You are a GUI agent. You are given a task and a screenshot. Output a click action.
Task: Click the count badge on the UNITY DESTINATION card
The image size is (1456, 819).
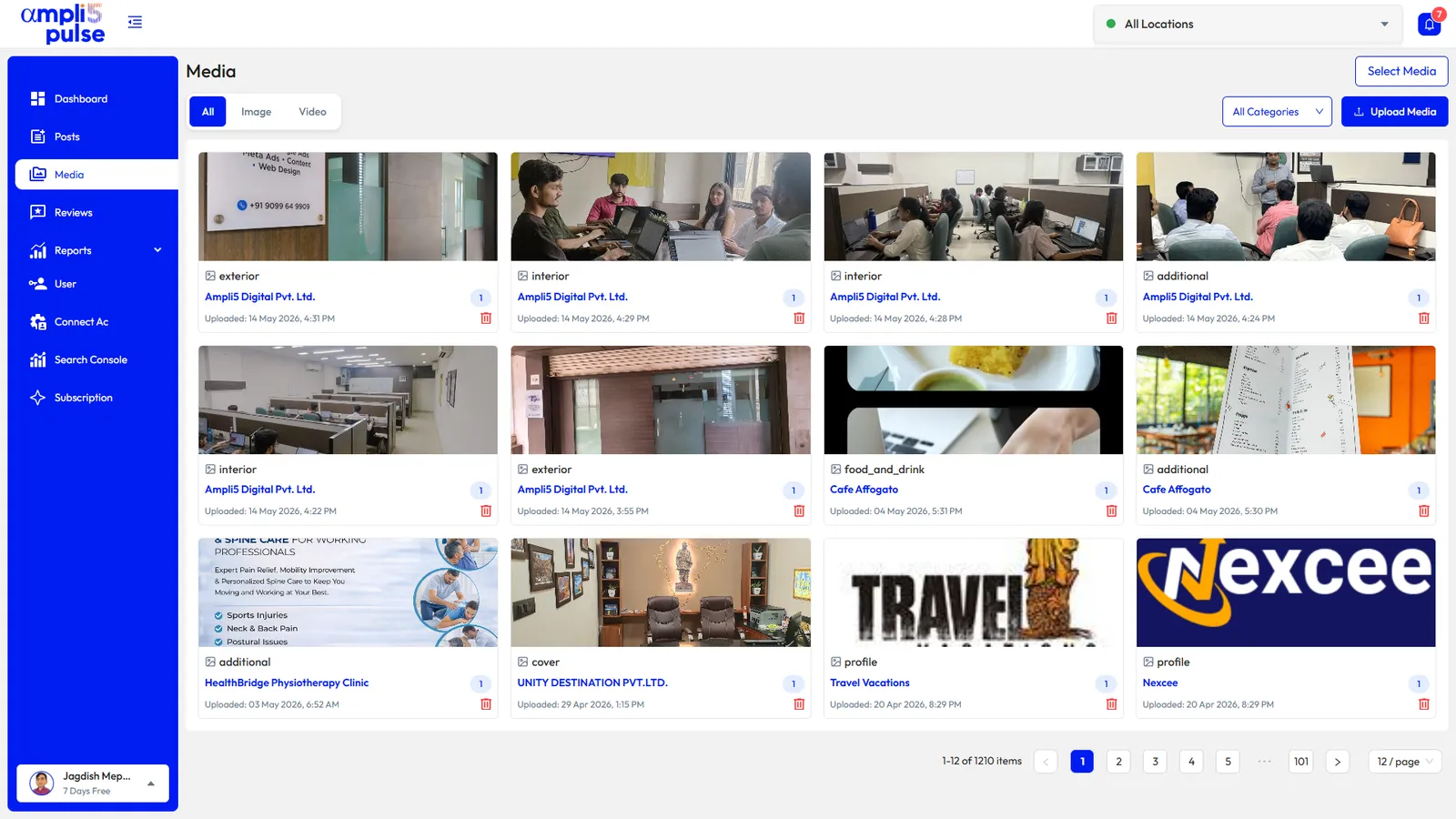coord(794,683)
